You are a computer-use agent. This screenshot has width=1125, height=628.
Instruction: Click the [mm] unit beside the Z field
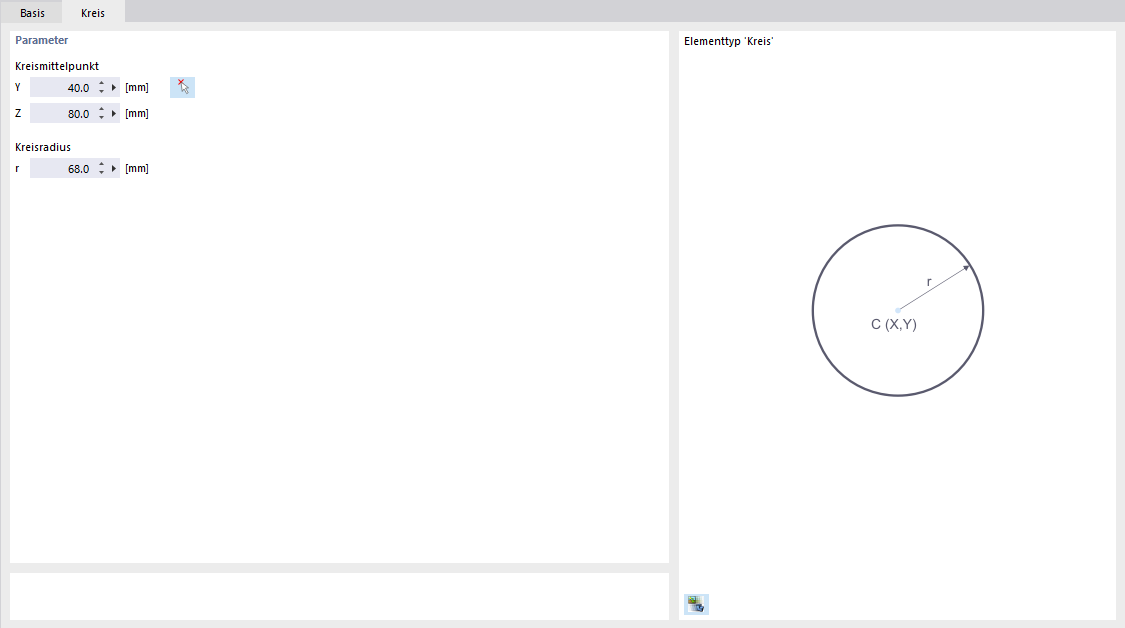point(137,113)
